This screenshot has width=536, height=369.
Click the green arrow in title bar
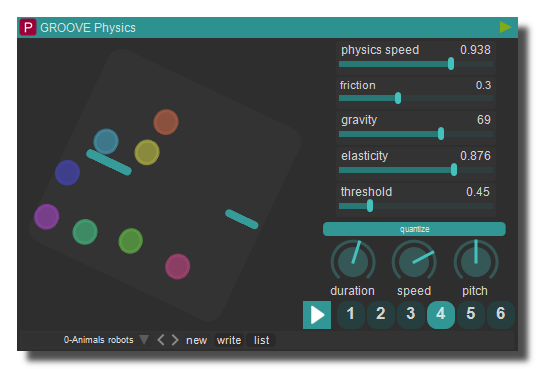click(505, 27)
